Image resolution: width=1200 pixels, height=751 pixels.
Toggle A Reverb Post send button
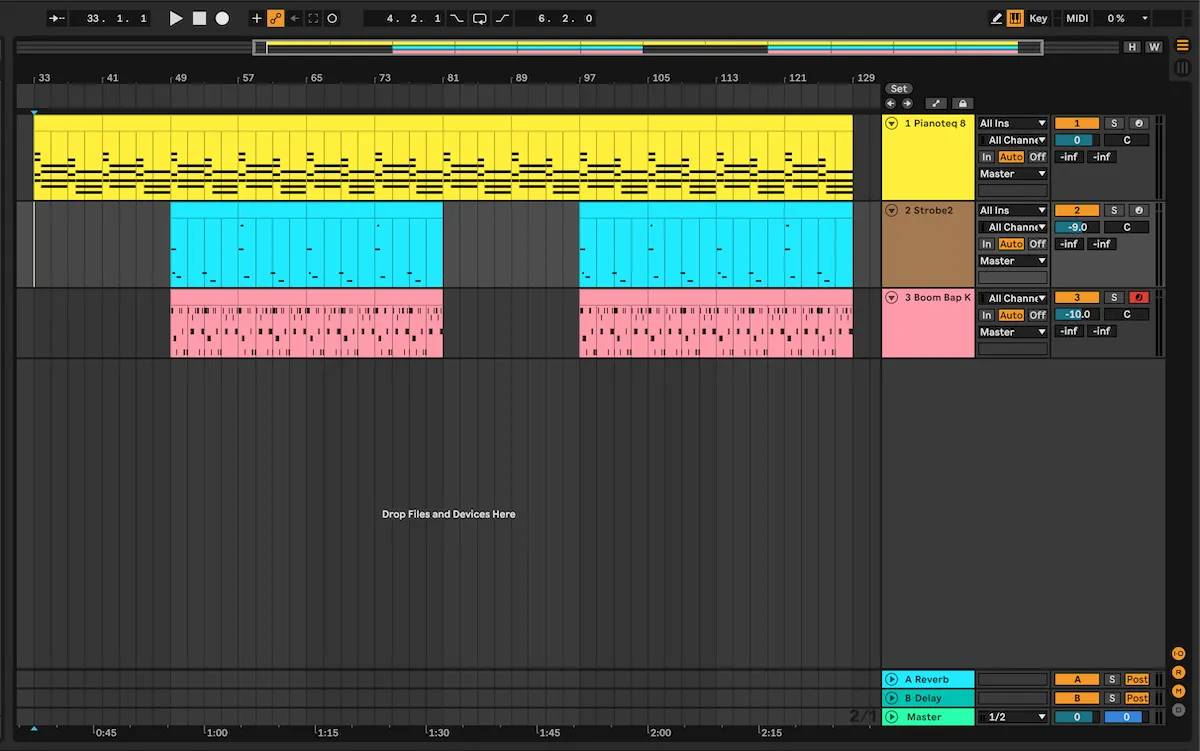pyautogui.click(x=1137, y=680)
